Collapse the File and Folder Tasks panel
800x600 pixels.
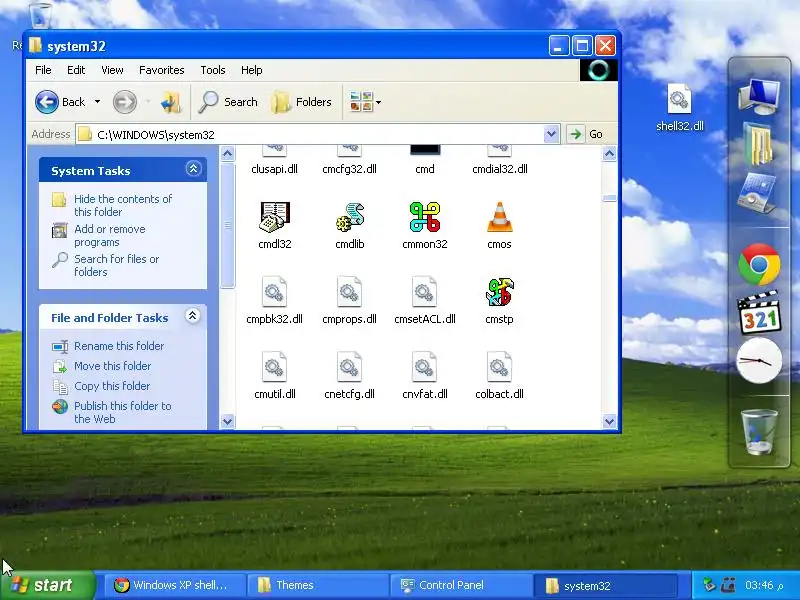click(x=192, y=316)
